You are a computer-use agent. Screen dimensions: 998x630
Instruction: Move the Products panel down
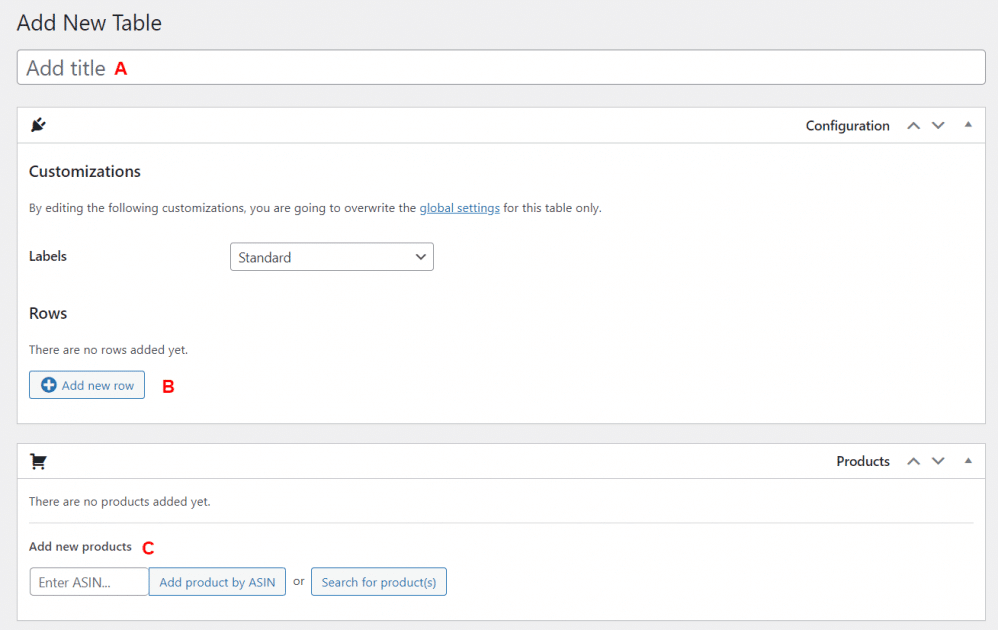click(x=938, y=461)
